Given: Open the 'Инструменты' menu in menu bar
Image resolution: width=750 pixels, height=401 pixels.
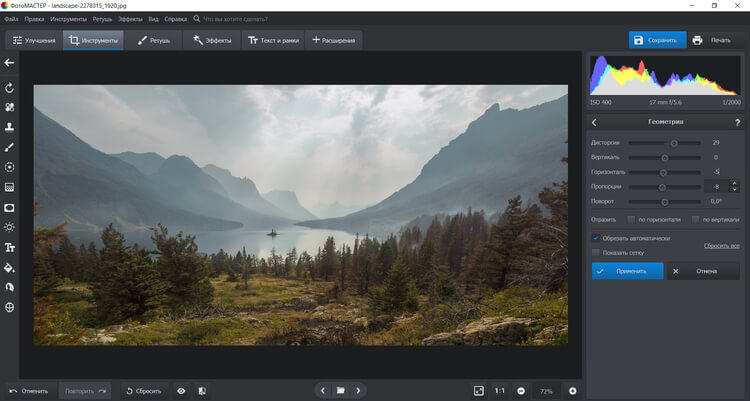Looking at the screenshot, I should coord(68,19).
